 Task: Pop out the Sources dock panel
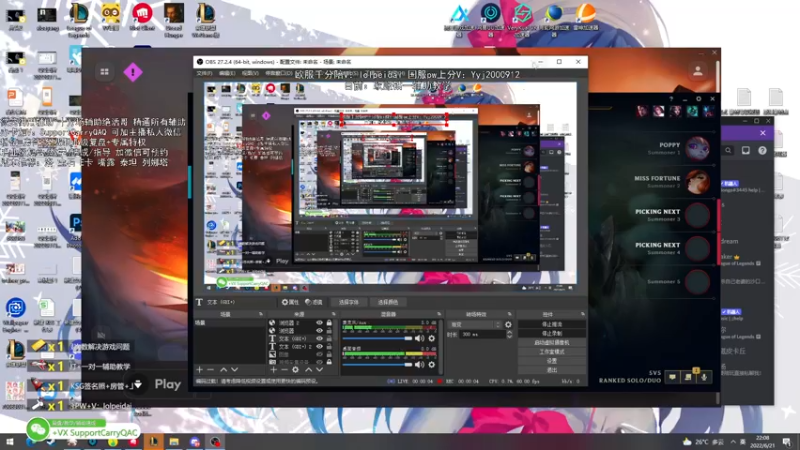pos(334,314)
